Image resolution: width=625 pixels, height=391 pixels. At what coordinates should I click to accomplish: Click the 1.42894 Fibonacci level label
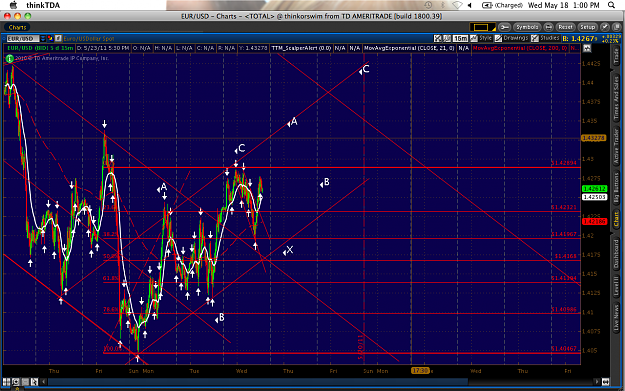point(564,163)
